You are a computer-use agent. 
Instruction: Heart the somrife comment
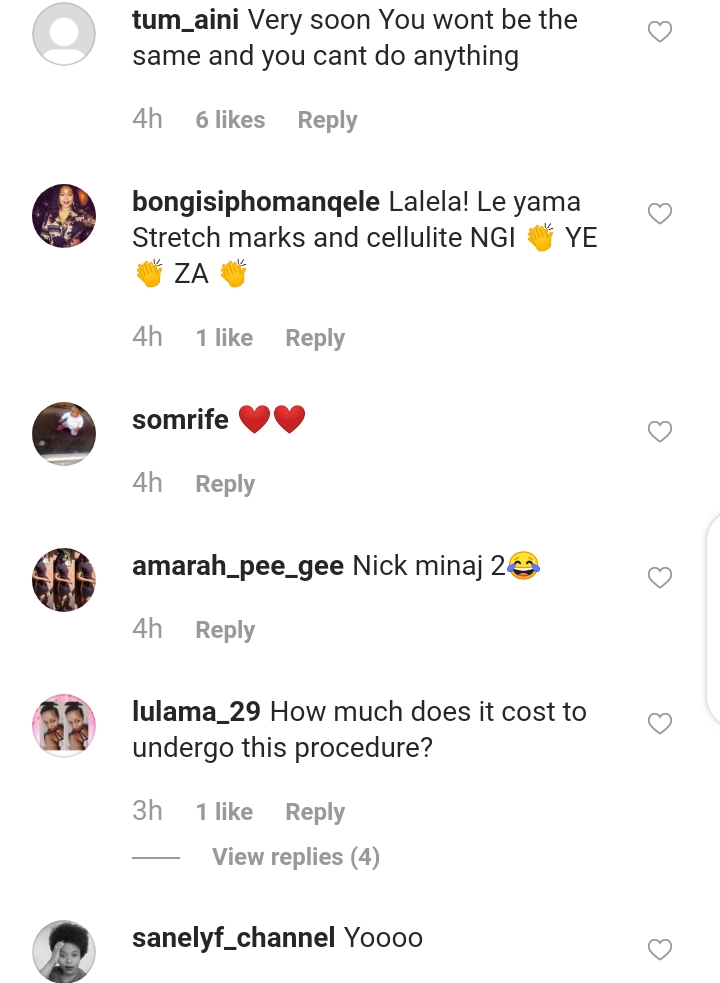(660, 432)
